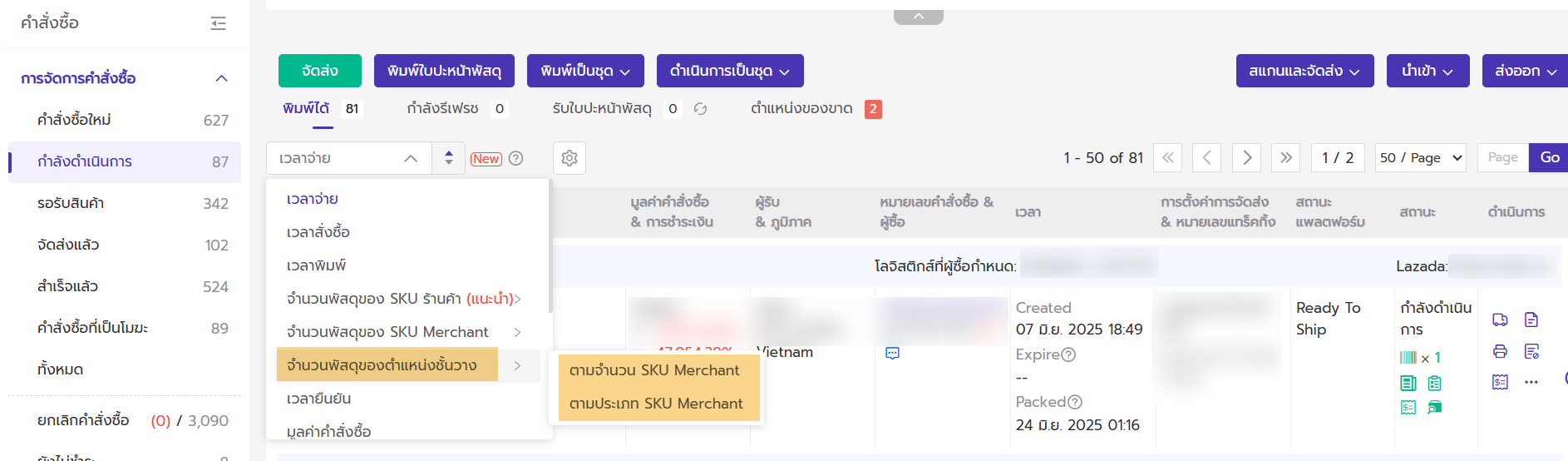Choose เวลาสั่งซื้อ from the sort list
Screen dimensions: 1568x461
pos(318,232)
